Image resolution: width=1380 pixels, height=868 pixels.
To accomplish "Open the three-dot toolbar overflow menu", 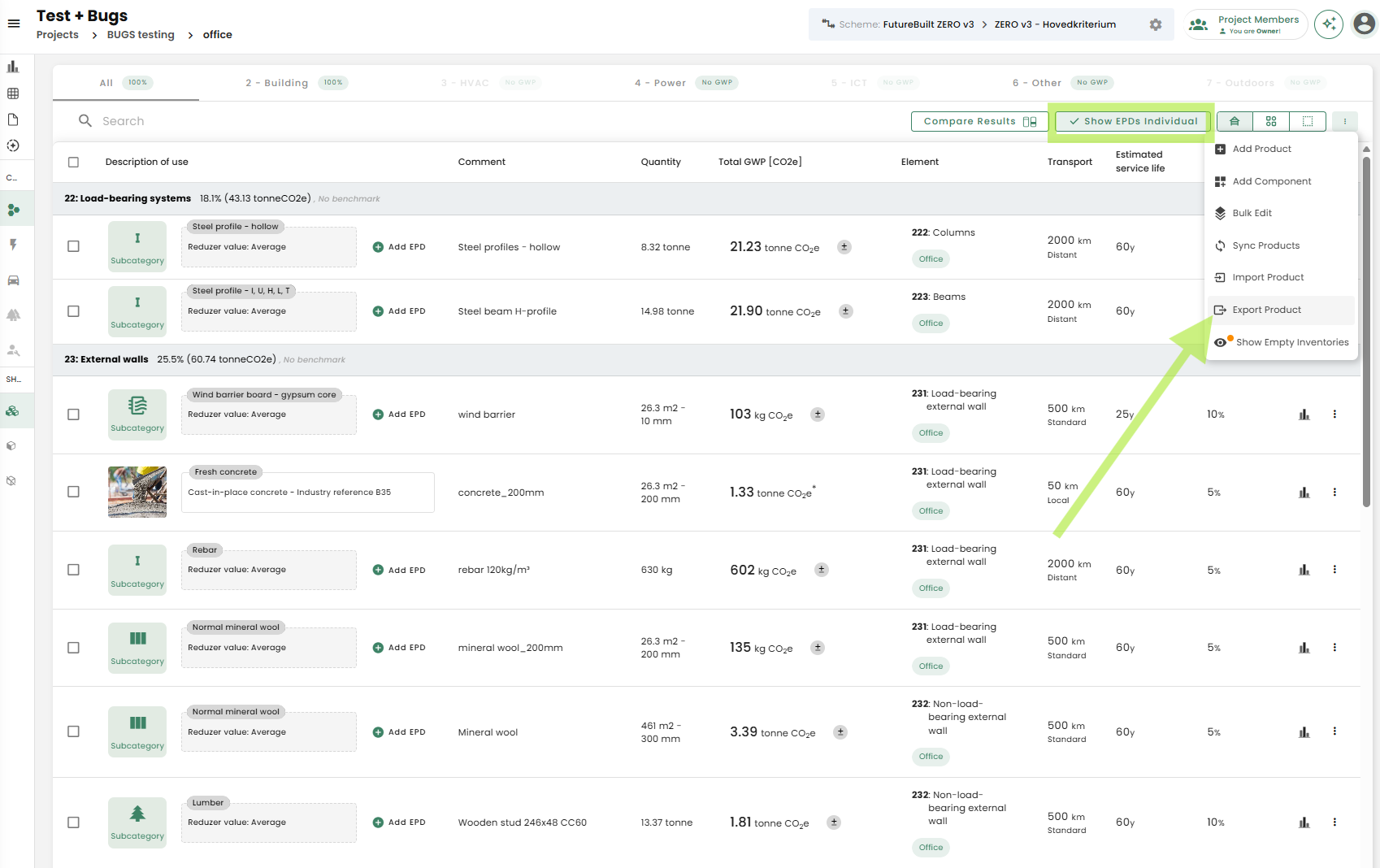I will coord(1345,121).
